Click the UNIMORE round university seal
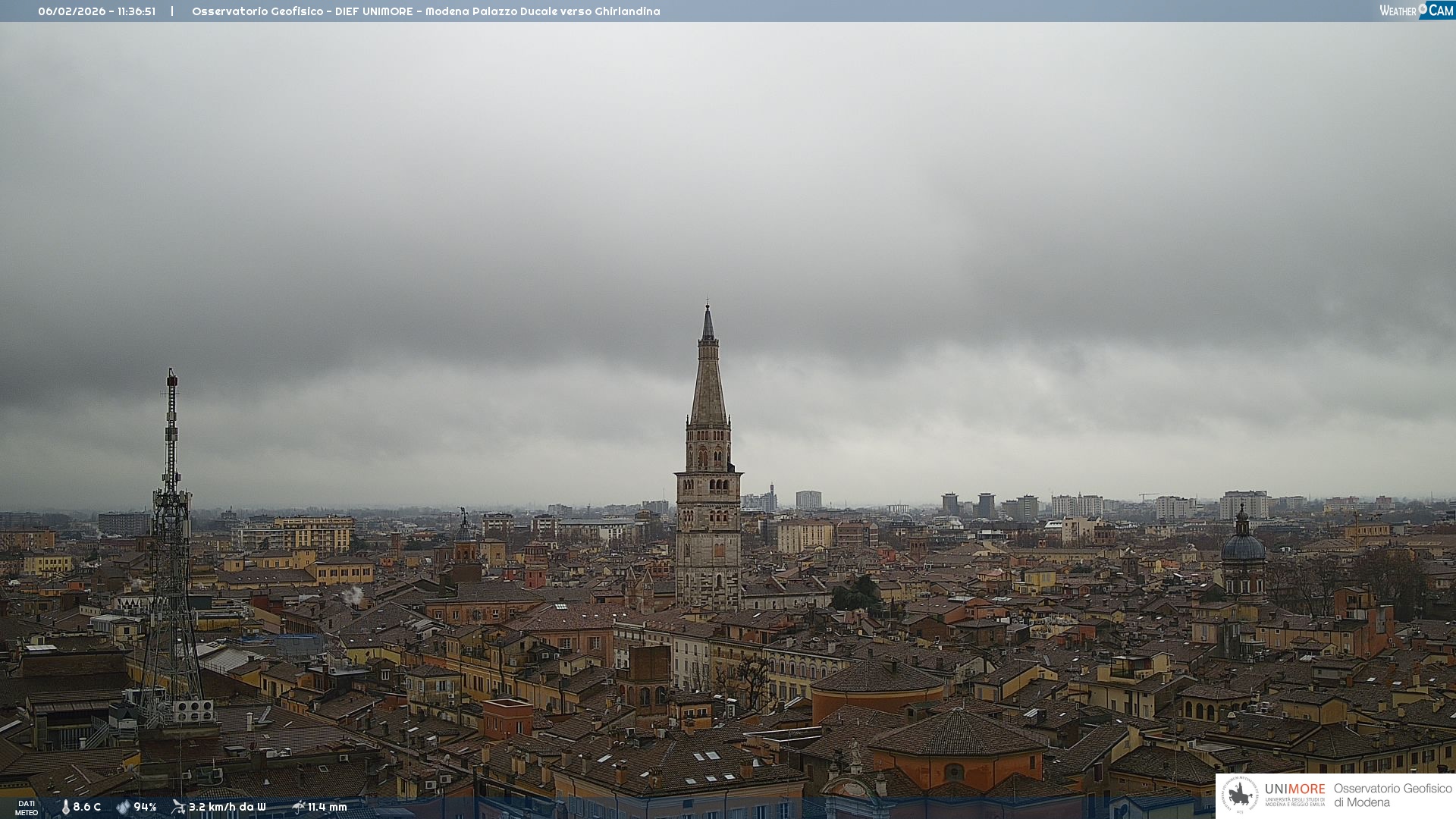Viewport: 1456px width, 819px height. 1240,795
